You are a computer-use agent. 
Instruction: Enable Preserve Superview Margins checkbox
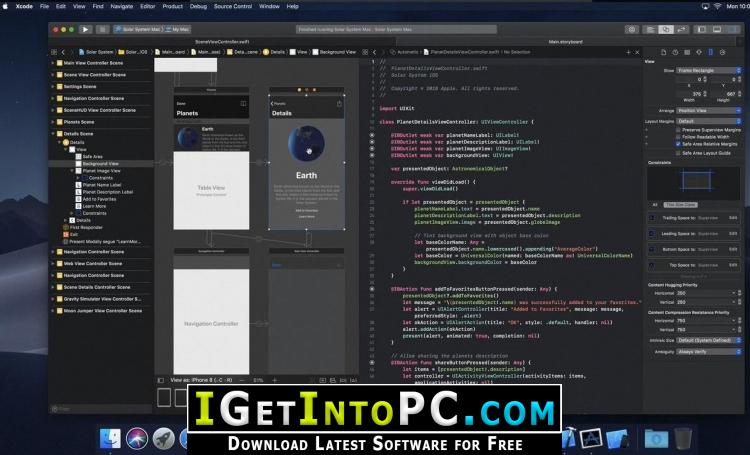pyautogui.click(x=678, y=130)
